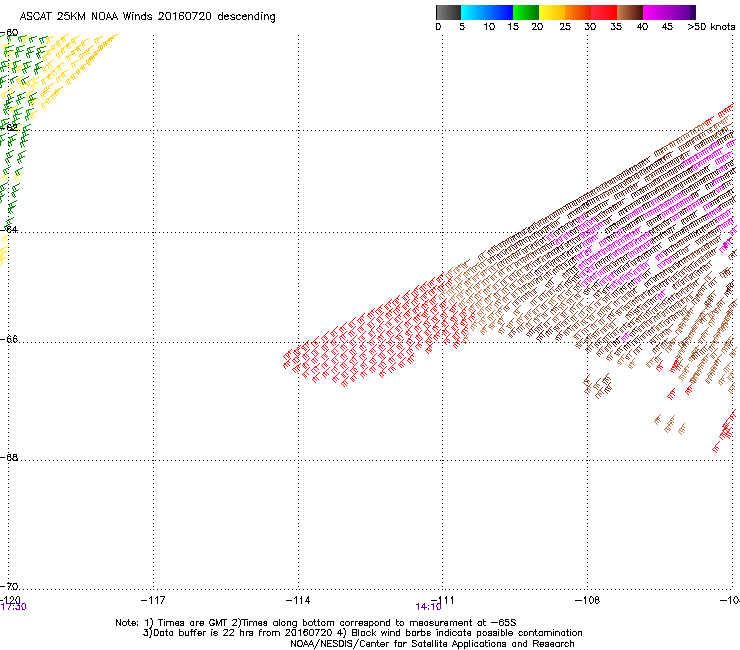
Task: Click the NOAA/NESDIS credit line
Action: pos(432,644)
